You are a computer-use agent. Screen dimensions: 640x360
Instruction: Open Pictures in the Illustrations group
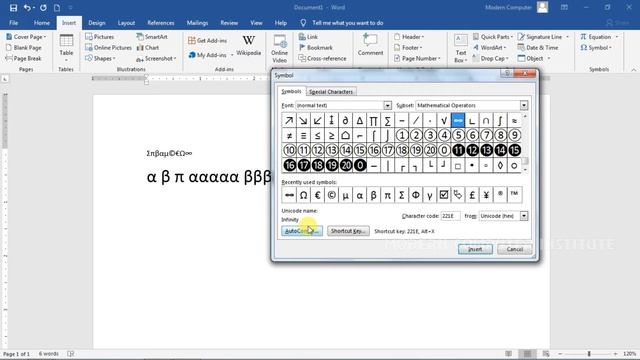pyautogui.click(x=100, y=37)
